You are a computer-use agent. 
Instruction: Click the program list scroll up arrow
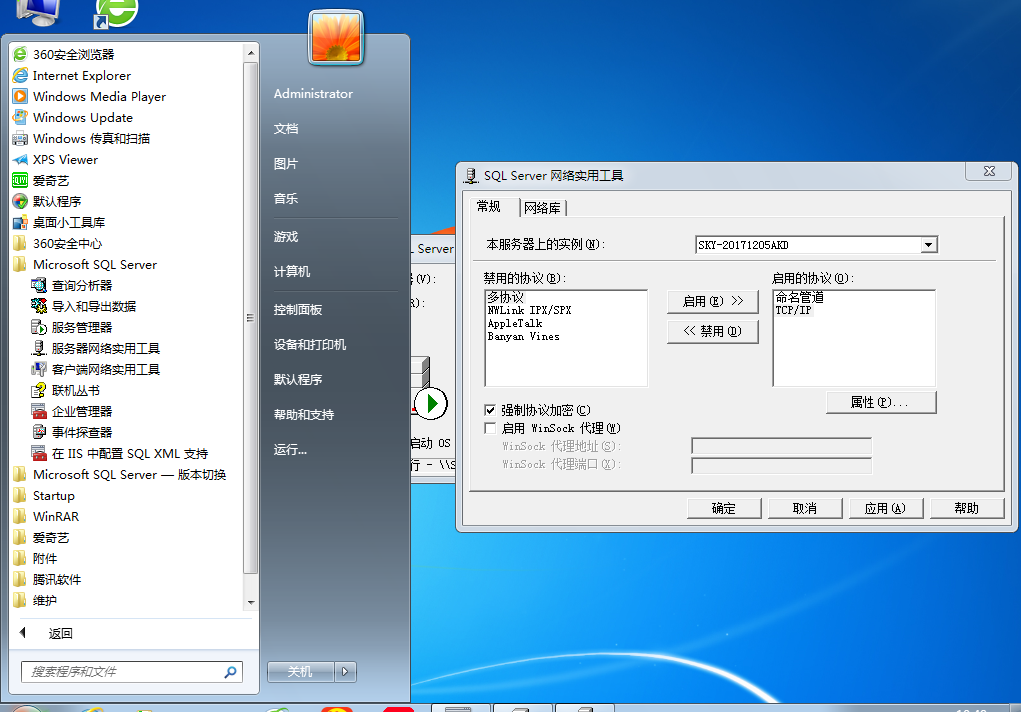251,52
